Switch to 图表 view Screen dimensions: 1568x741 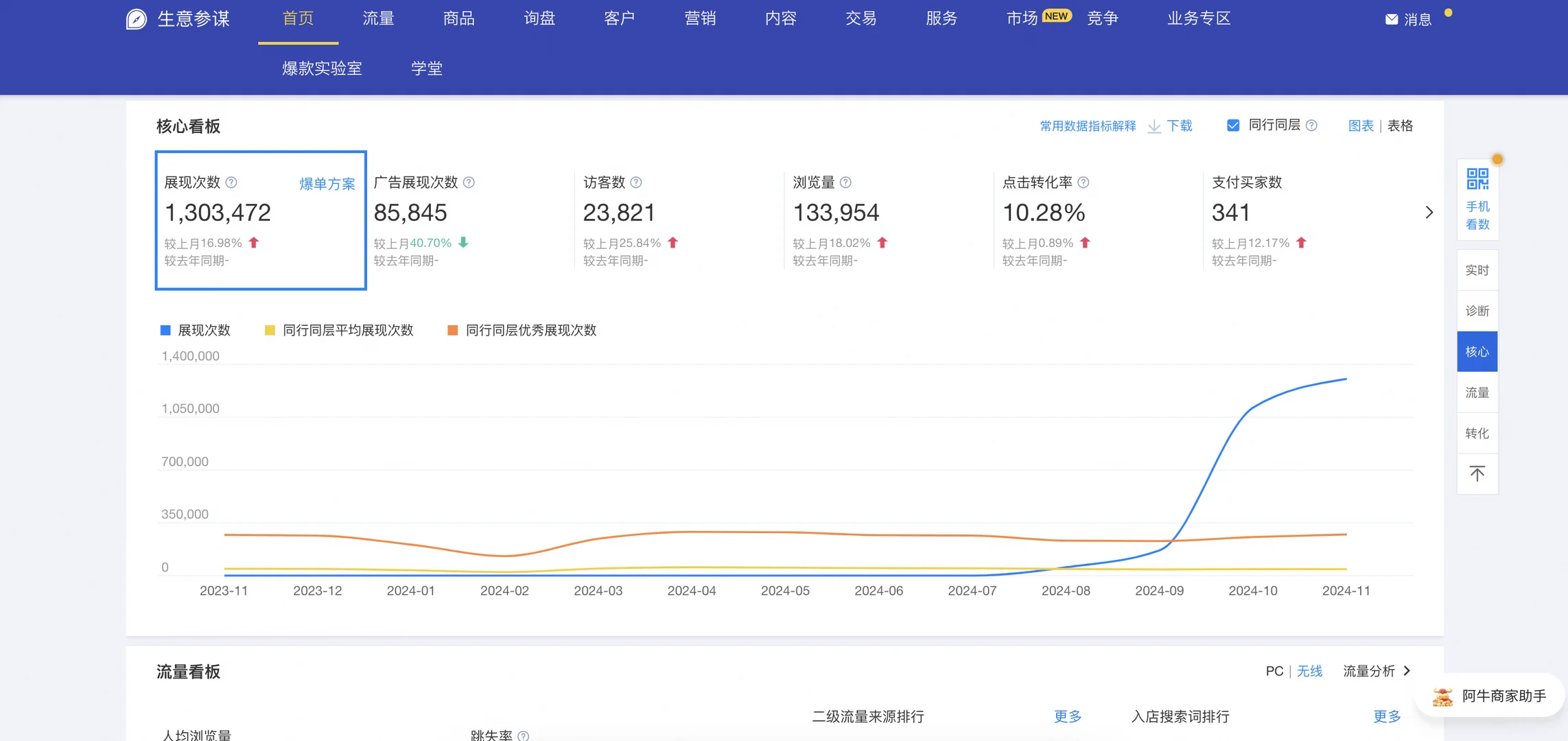tap(1361, 126)
